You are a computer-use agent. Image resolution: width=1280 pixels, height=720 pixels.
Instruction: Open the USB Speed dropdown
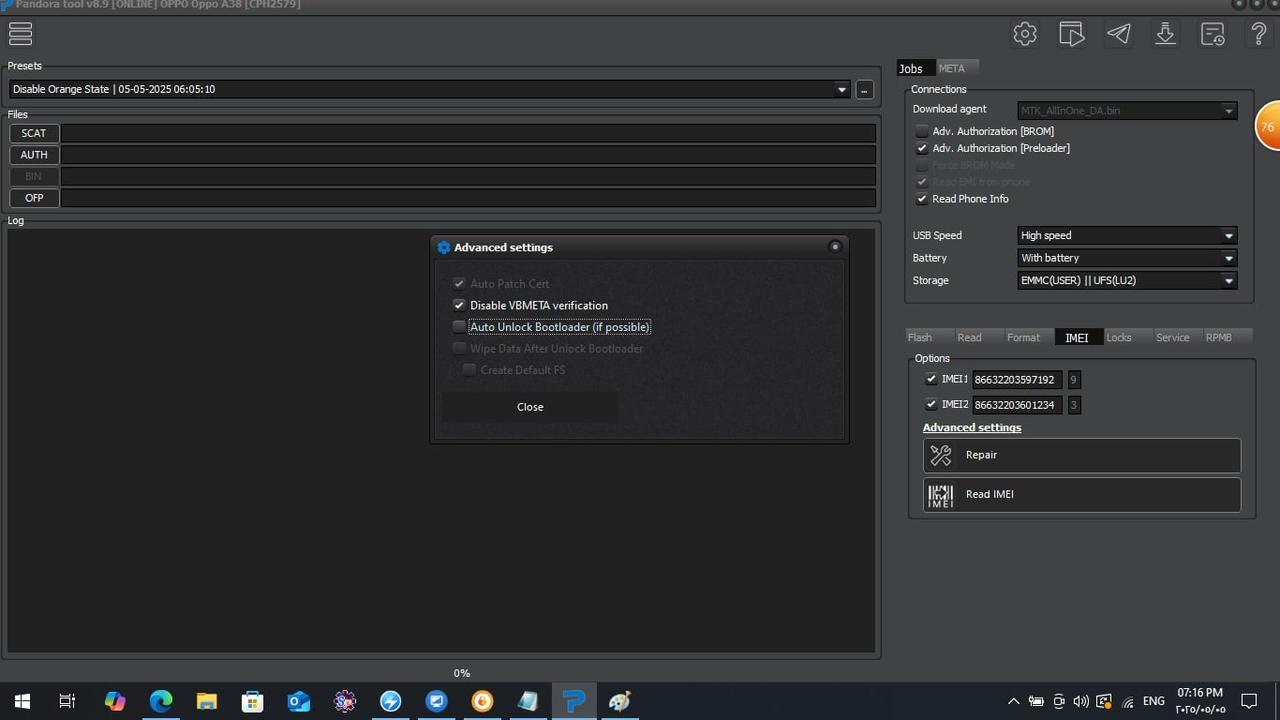[1127, 236]
